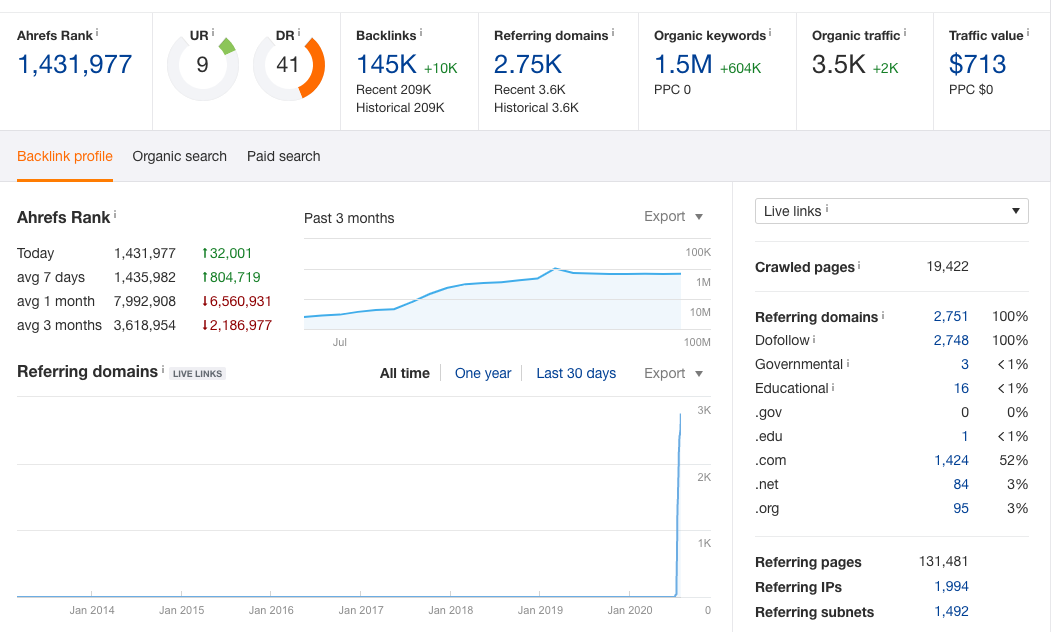Click info icon next to Organic traffic
The image size is (1063, 632).
click(x=904, y=32)
